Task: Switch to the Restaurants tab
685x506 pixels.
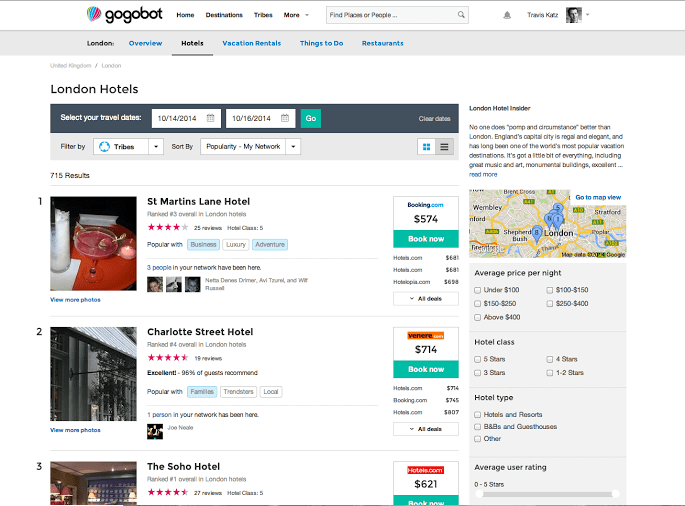Action: click(x=383, y=43)
